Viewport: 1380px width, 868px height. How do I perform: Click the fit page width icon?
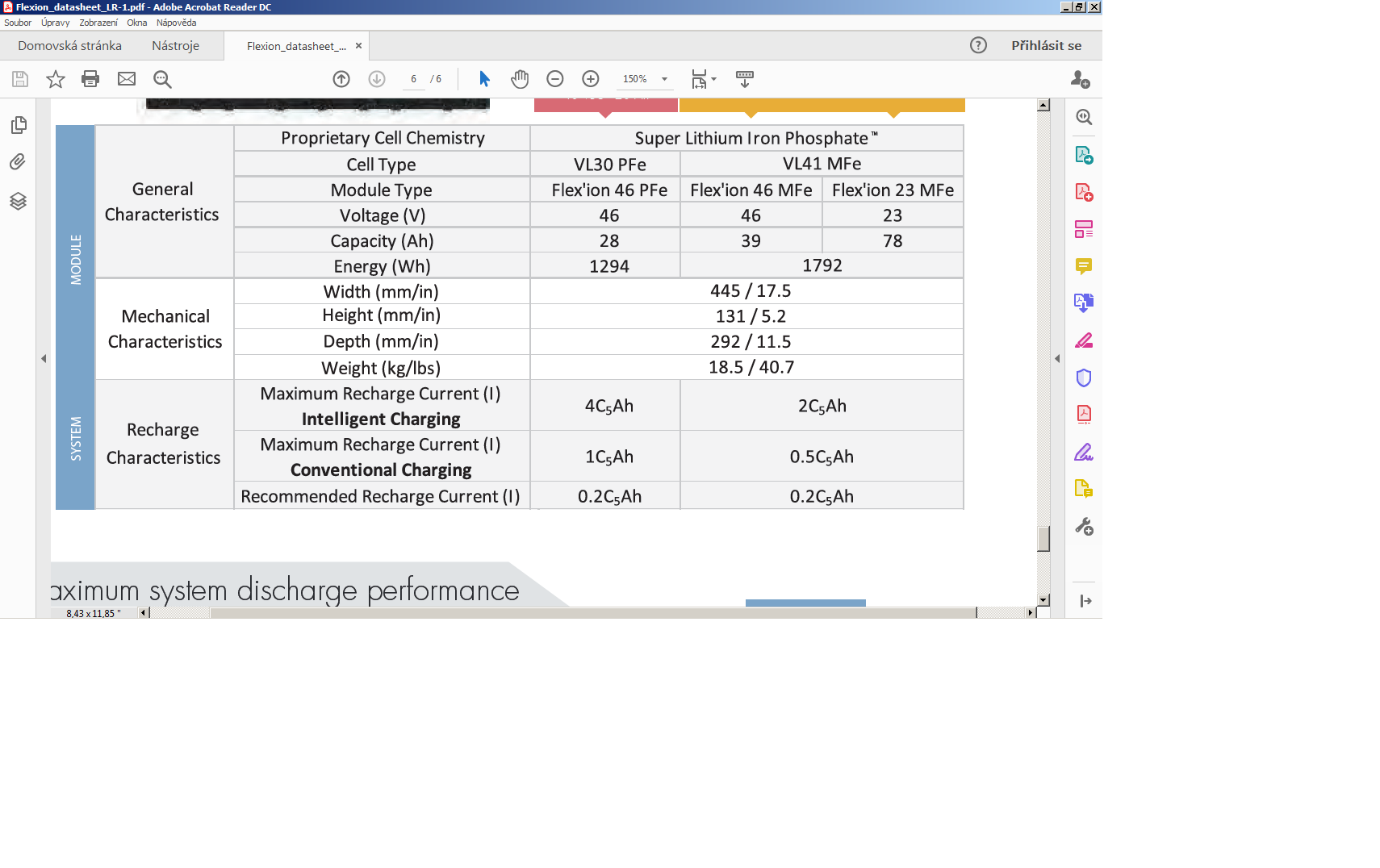click(699, 79)
